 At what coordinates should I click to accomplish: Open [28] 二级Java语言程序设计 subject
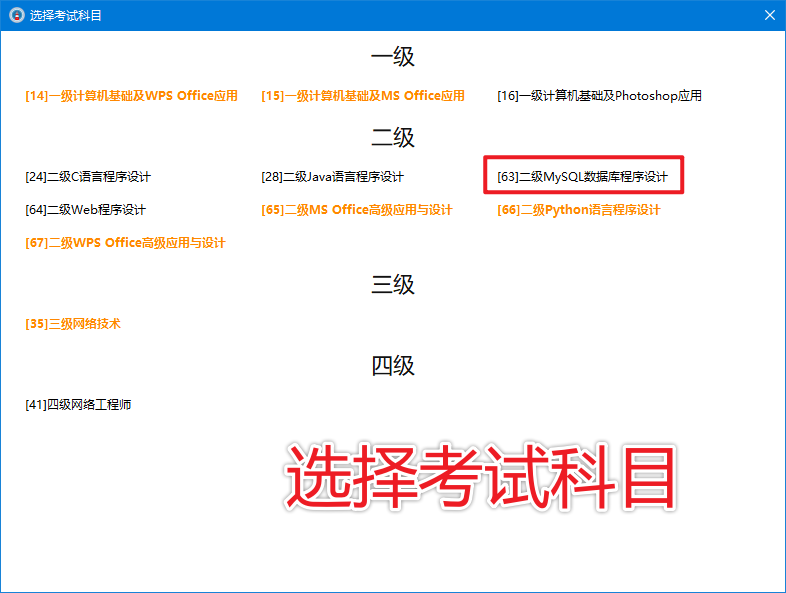[x=332, y=177]
